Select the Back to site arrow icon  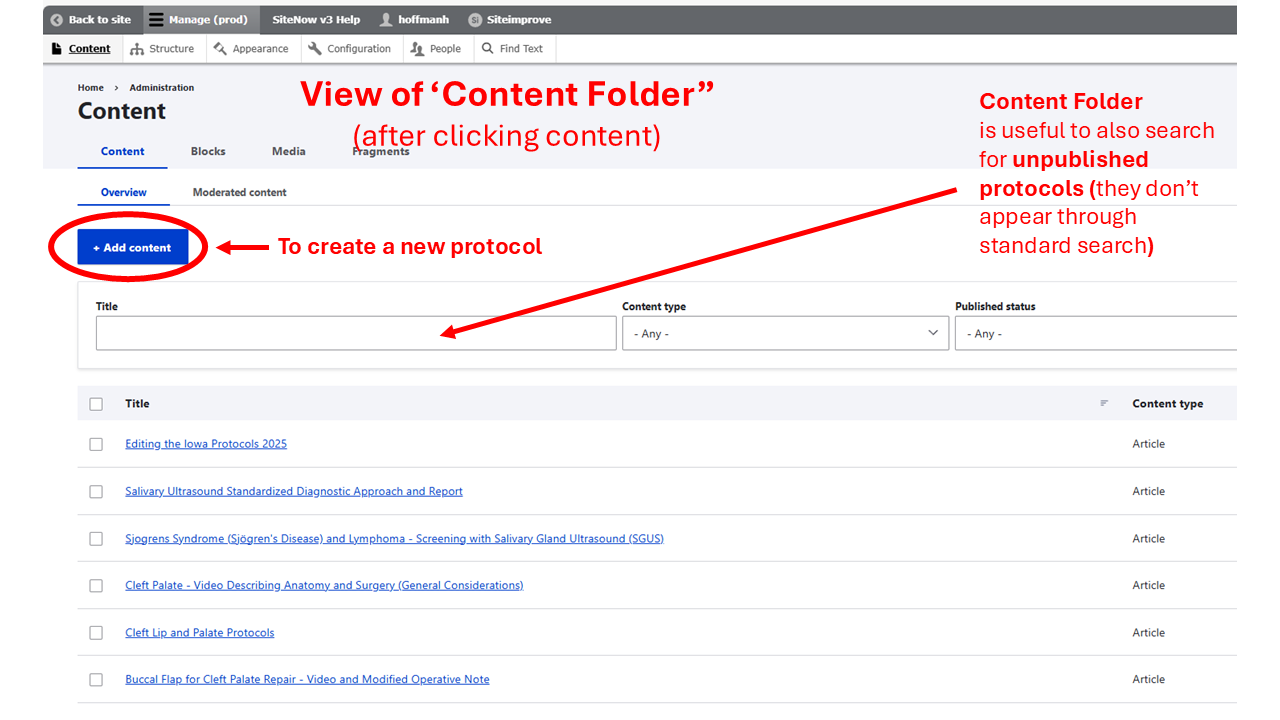click(x=57, y=19)
